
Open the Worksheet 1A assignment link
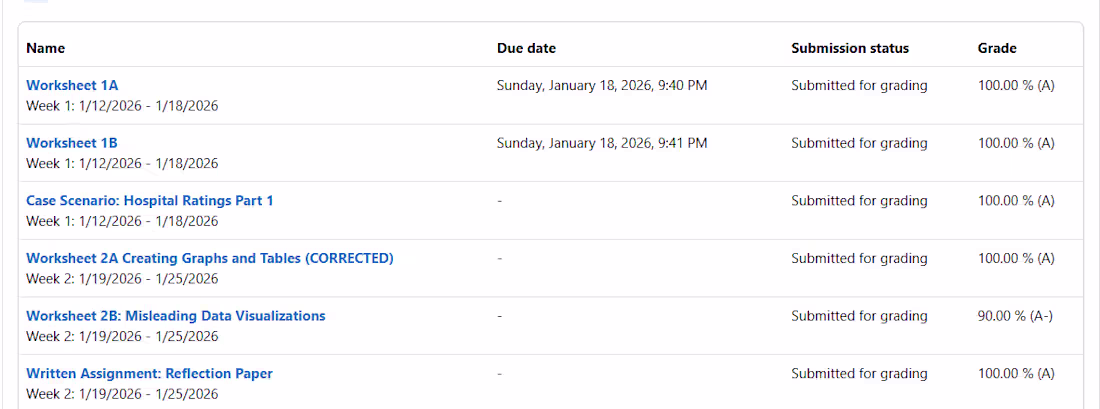pyautogui.click(x=72, y=86)
